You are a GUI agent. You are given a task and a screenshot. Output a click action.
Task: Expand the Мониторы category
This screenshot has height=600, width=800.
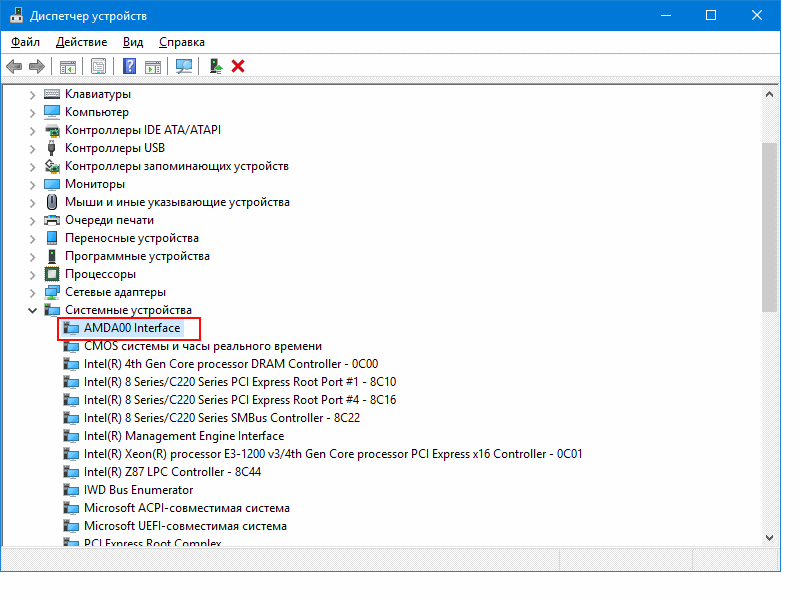(x=32, y=185)
